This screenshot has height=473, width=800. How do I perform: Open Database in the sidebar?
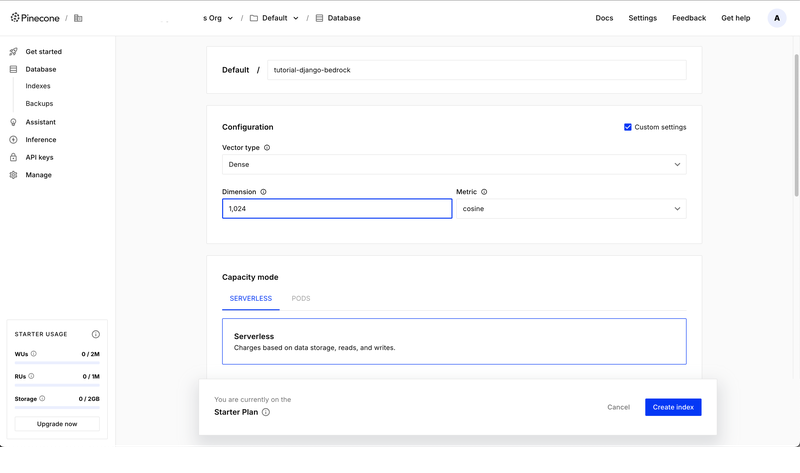pos(41,69)
